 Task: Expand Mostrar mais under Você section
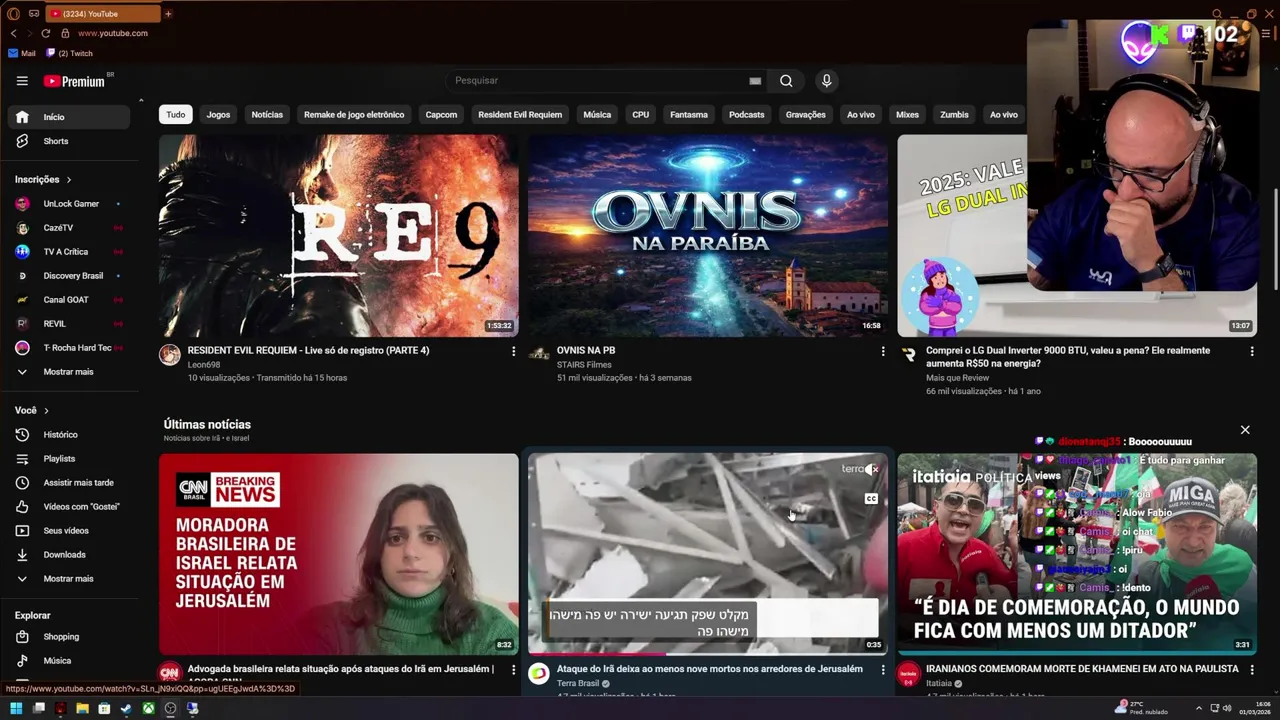[x=69, y=579]
